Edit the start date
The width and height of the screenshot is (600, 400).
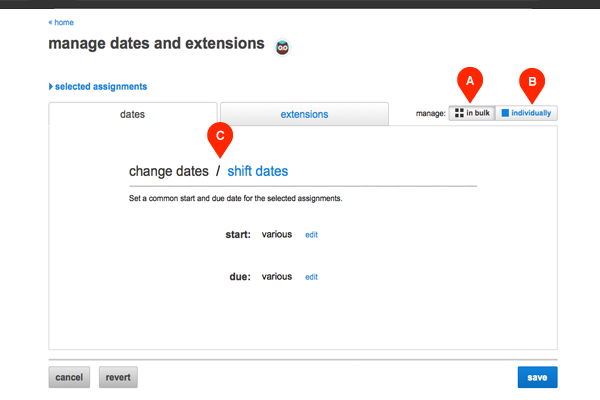pos(311,235)
